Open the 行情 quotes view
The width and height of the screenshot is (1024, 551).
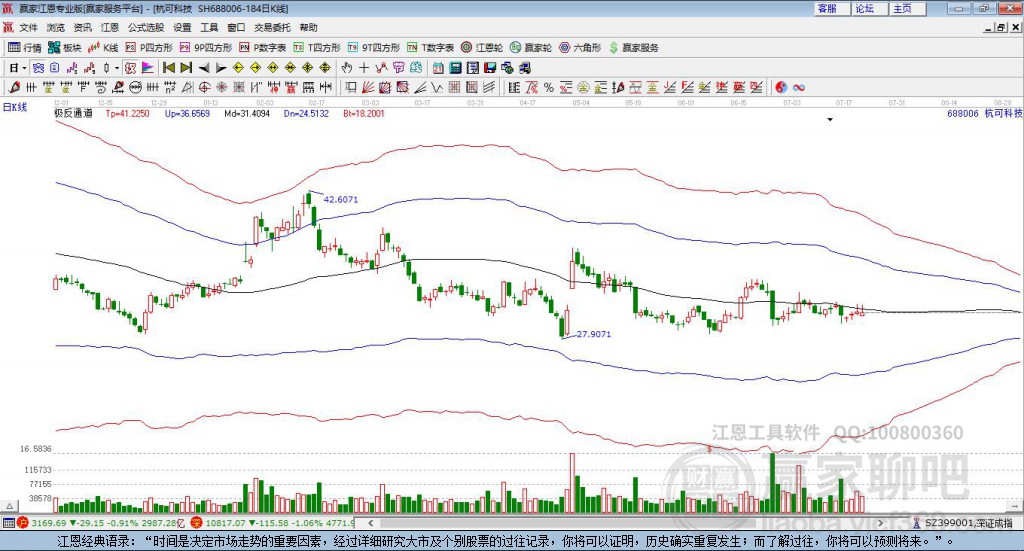pyautogui.click(x=24, y=48)
